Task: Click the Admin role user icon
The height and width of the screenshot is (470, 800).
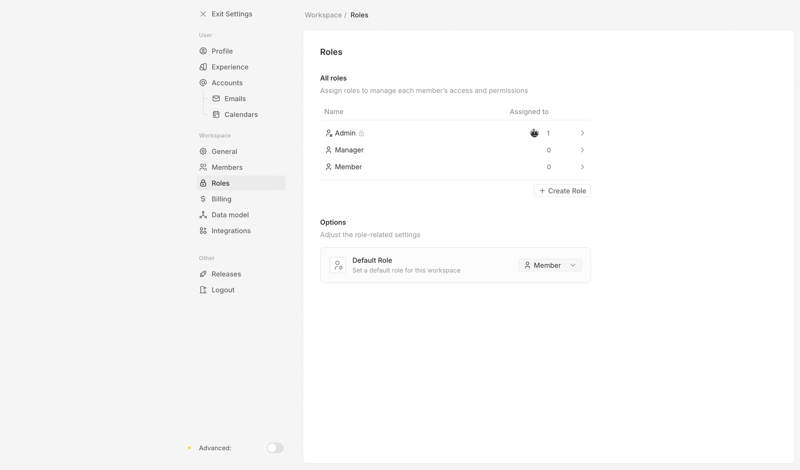Action: click(x=329, y=133)
